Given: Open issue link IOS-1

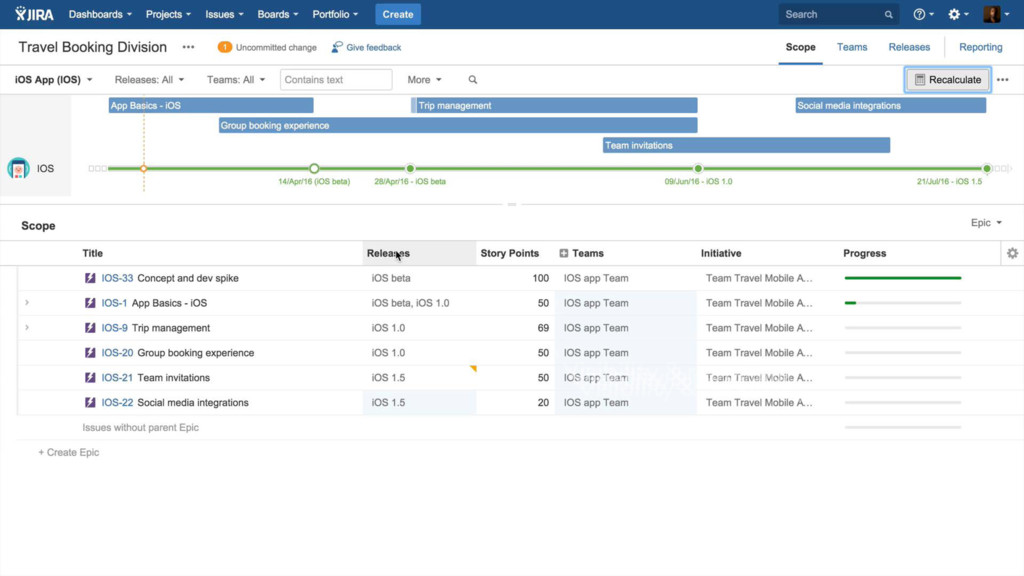Looking at the screenshot, I should click(114, 303).
